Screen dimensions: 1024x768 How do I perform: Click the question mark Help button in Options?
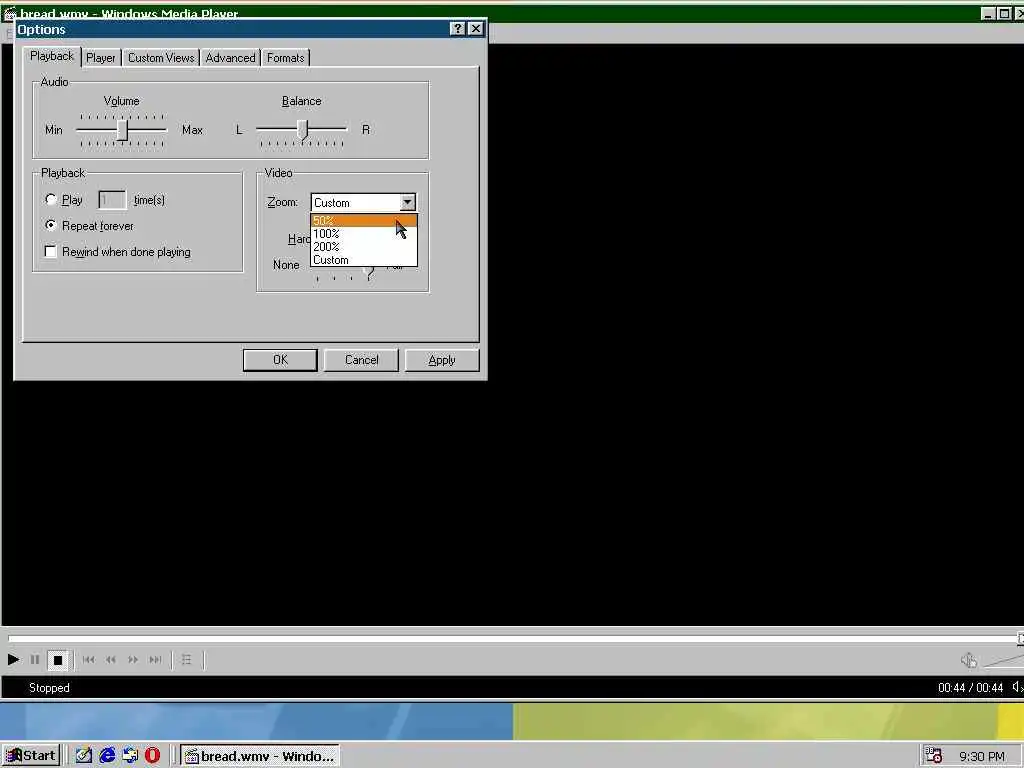(457, 29)
